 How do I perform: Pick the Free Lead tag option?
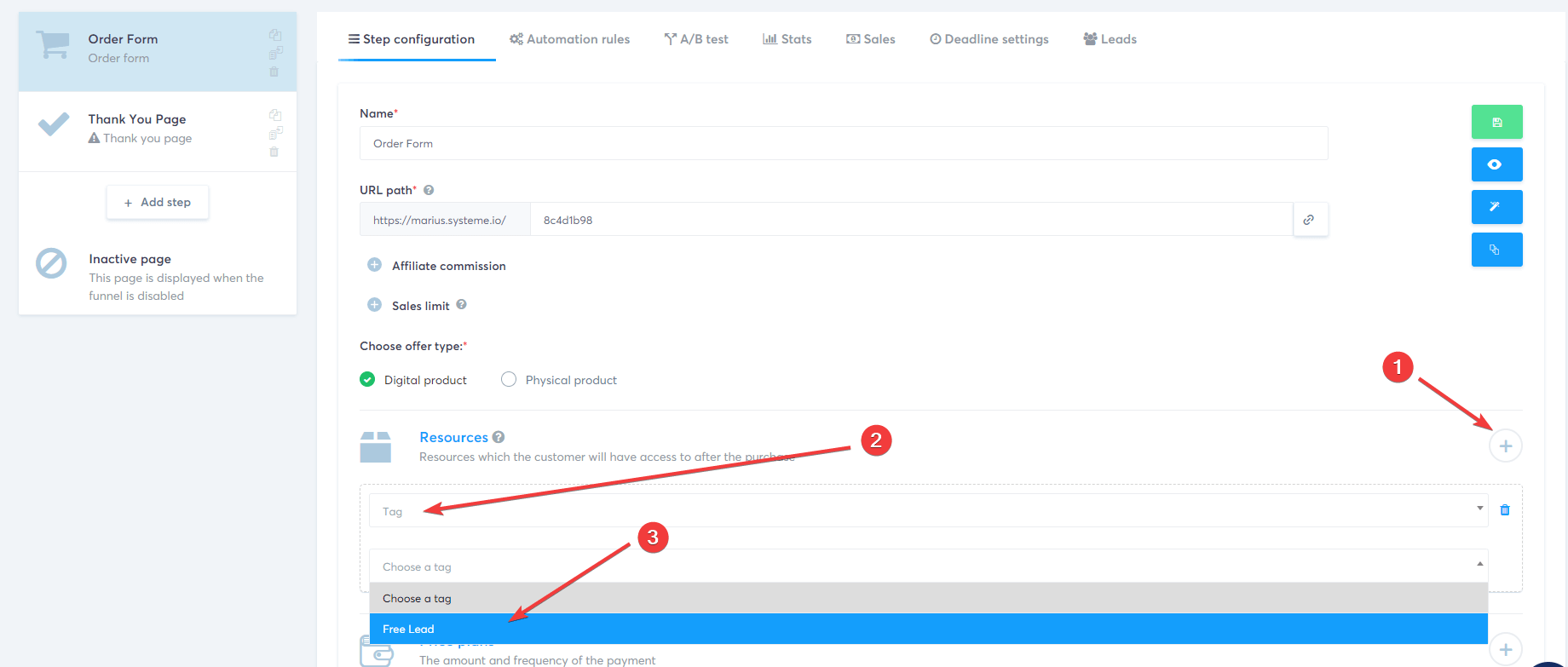[929, 629]
